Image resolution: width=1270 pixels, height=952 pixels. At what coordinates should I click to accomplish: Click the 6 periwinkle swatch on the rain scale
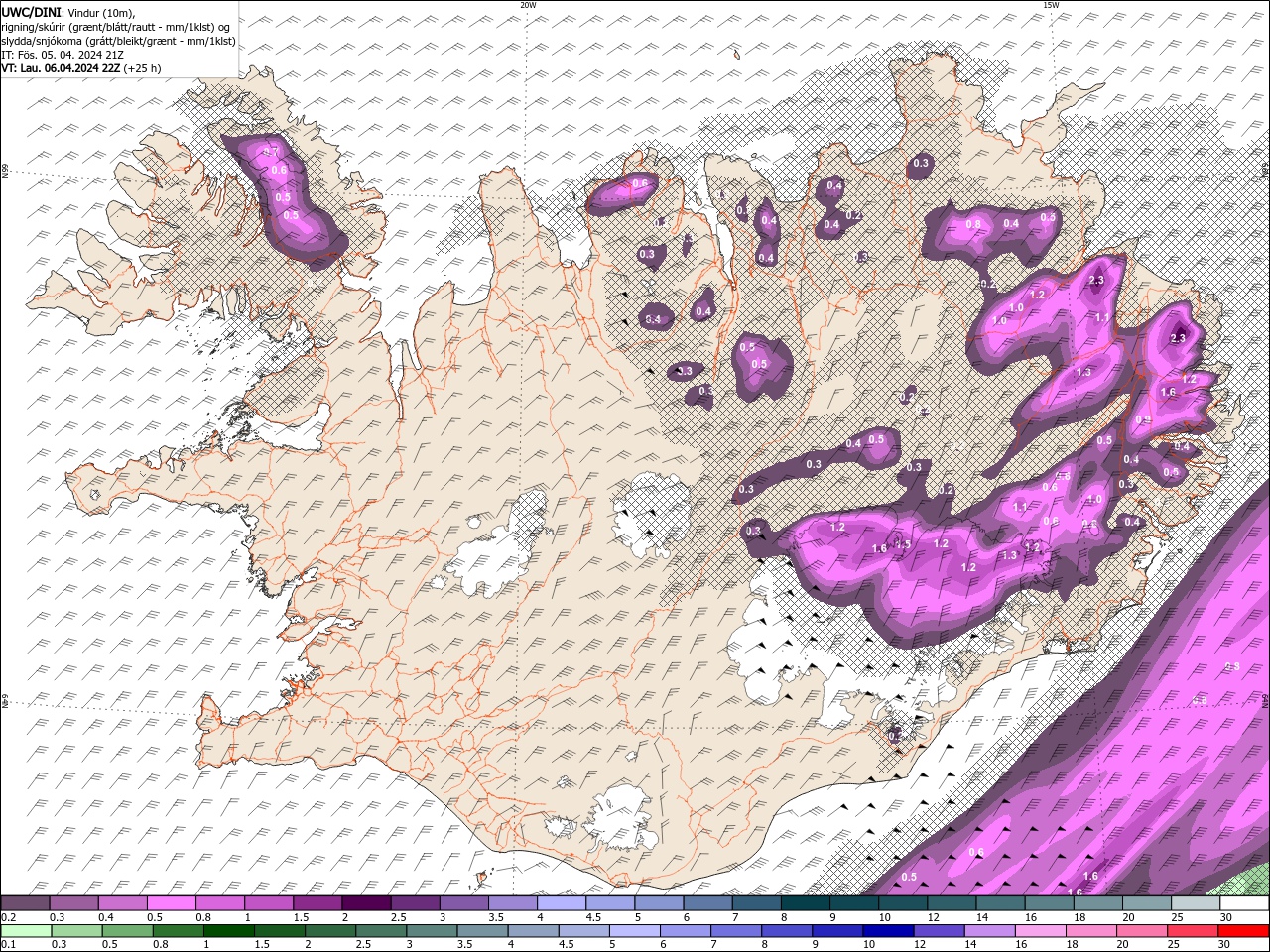coord(685,930)
